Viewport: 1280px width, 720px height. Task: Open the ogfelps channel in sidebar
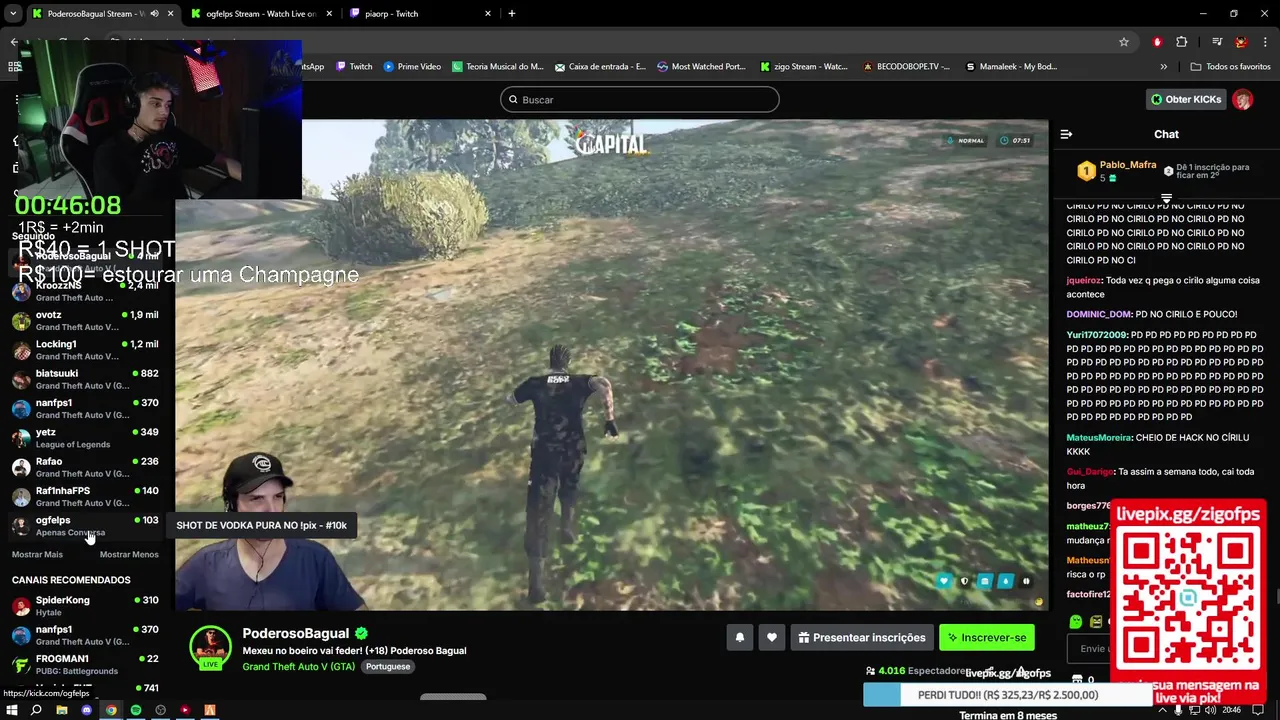pyautogui.click(x=85, y=526)
